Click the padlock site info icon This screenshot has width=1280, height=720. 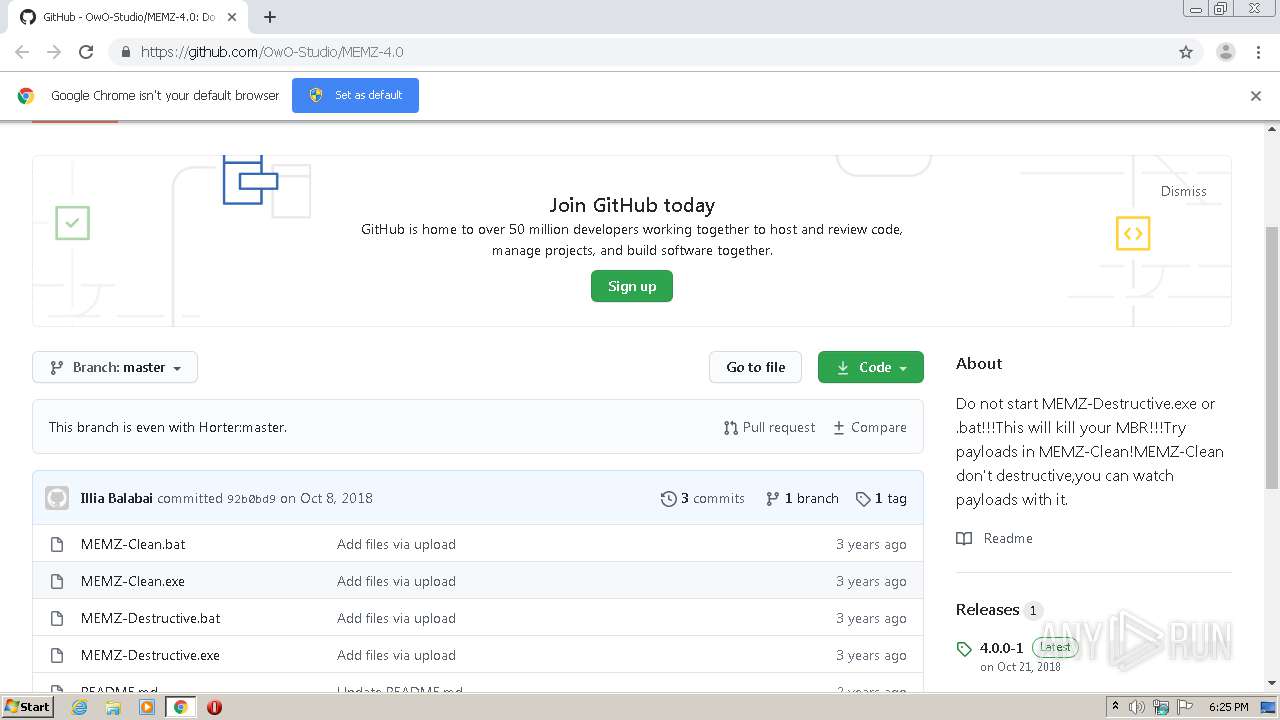coord(125,52)
